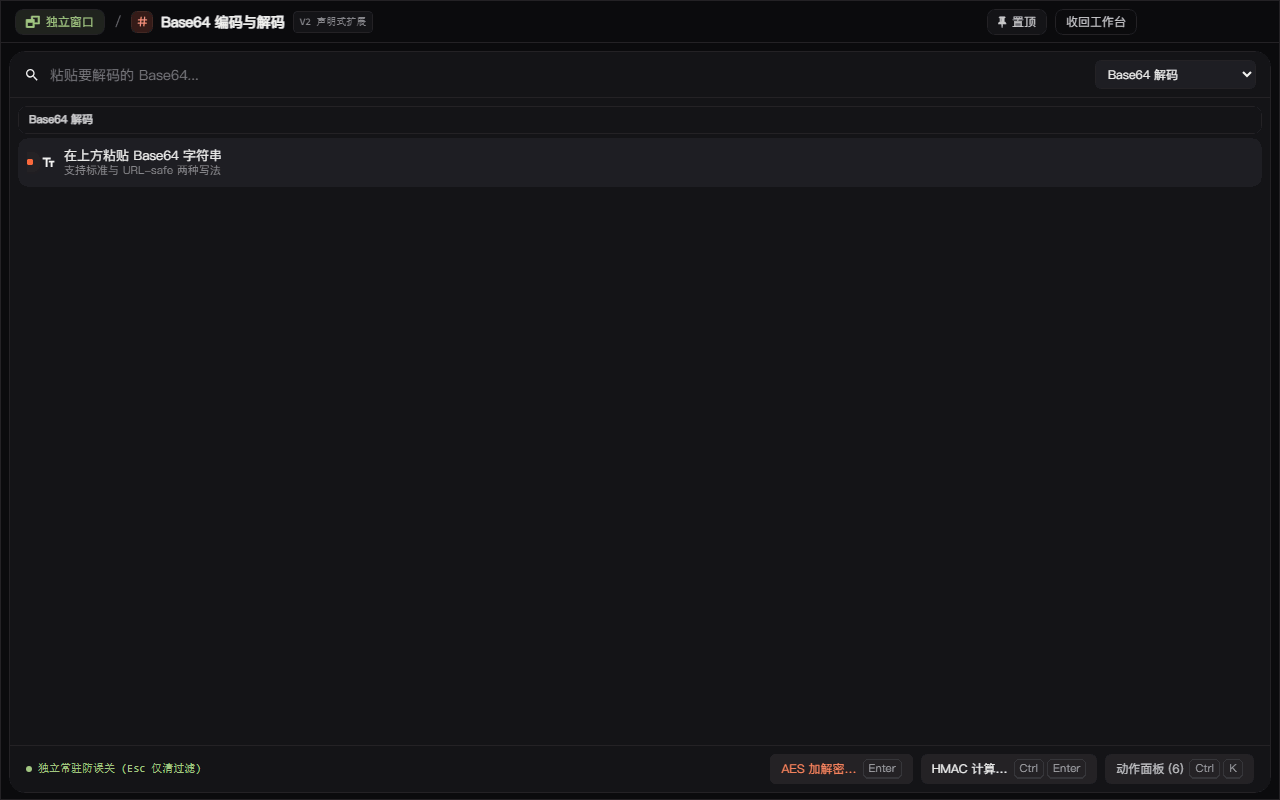Click the Base64 解码 section header
The width and height of the screenshot is (1280, 800).
[640, 120]
